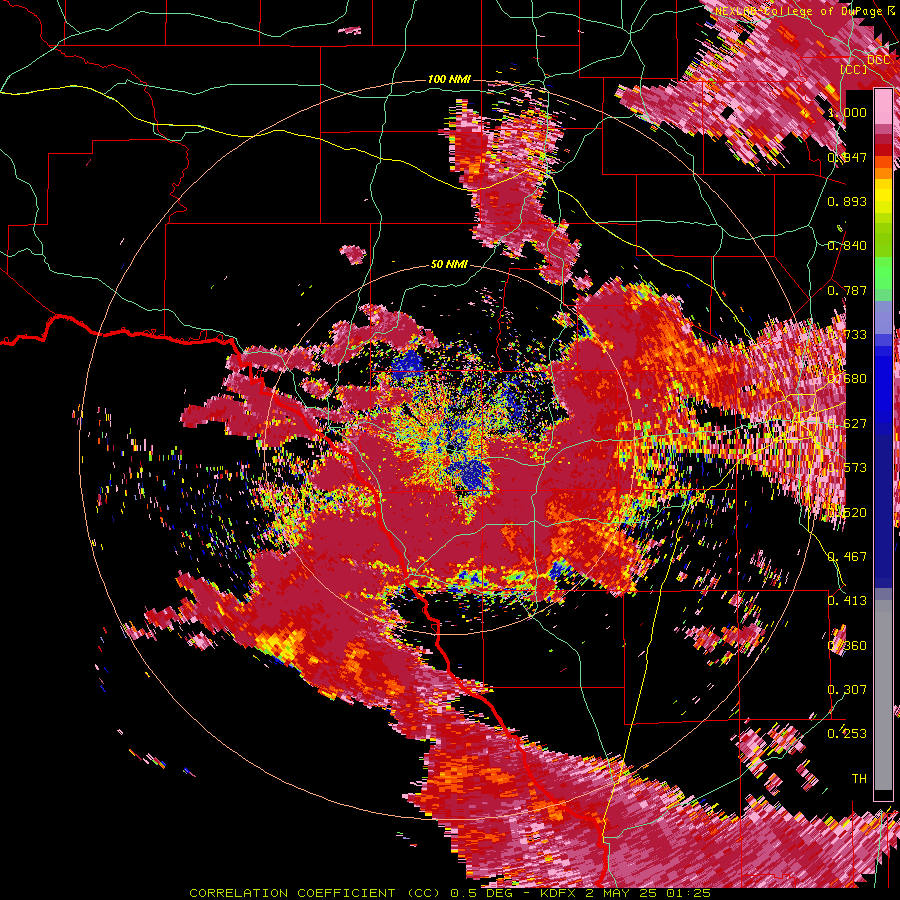Click the 0.253 scale value

click(847, 734)
